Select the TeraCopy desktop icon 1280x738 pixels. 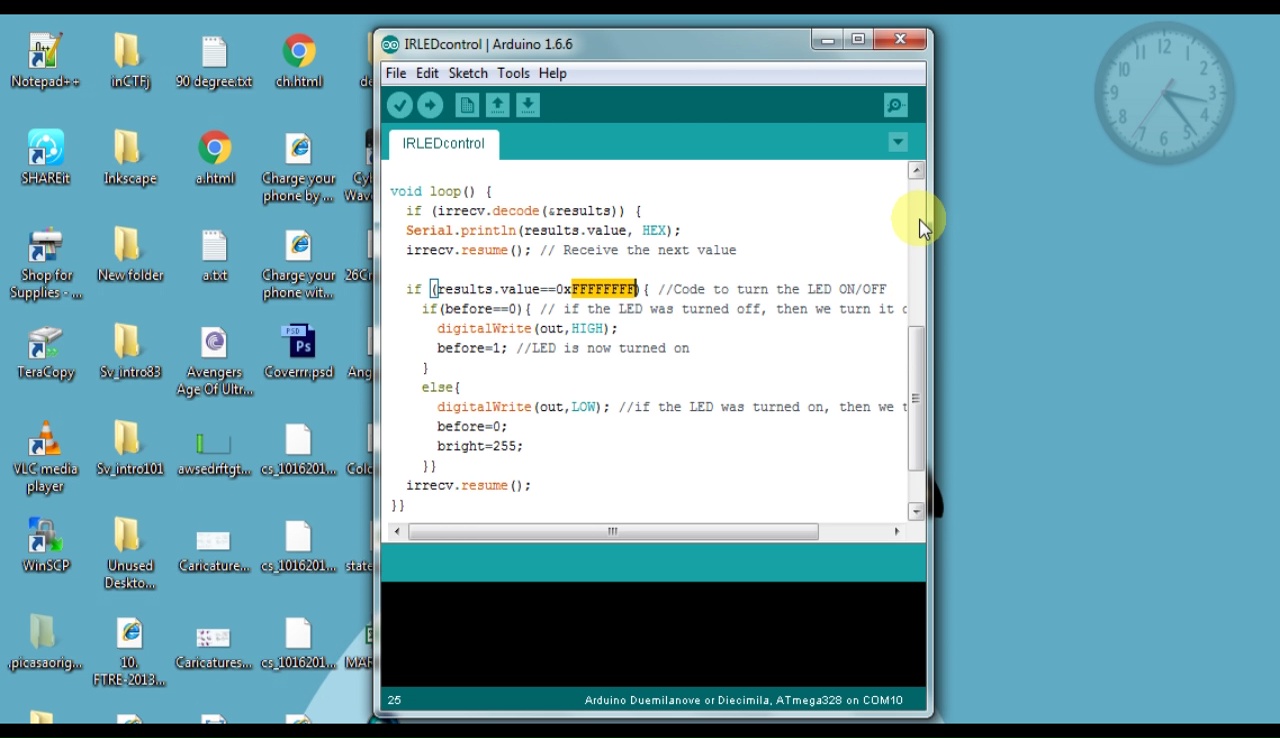[x=45, y=352]
